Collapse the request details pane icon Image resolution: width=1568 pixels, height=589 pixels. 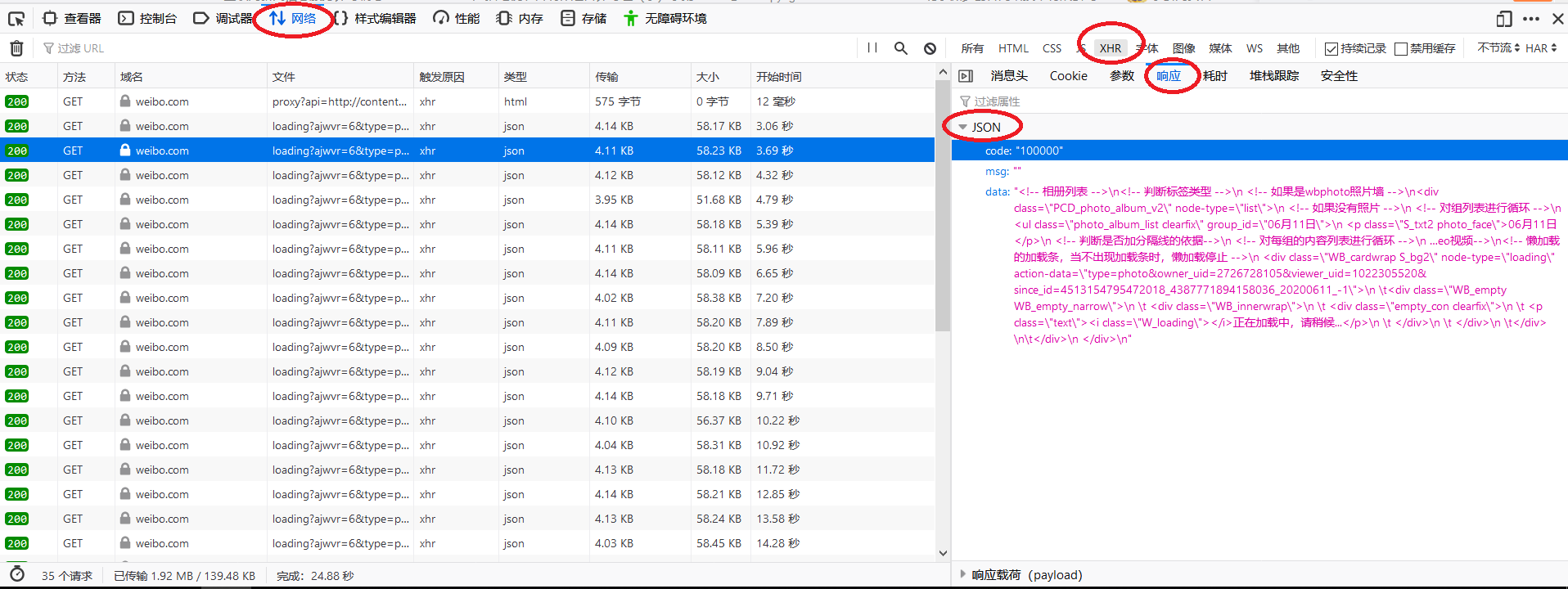[966, 76]
